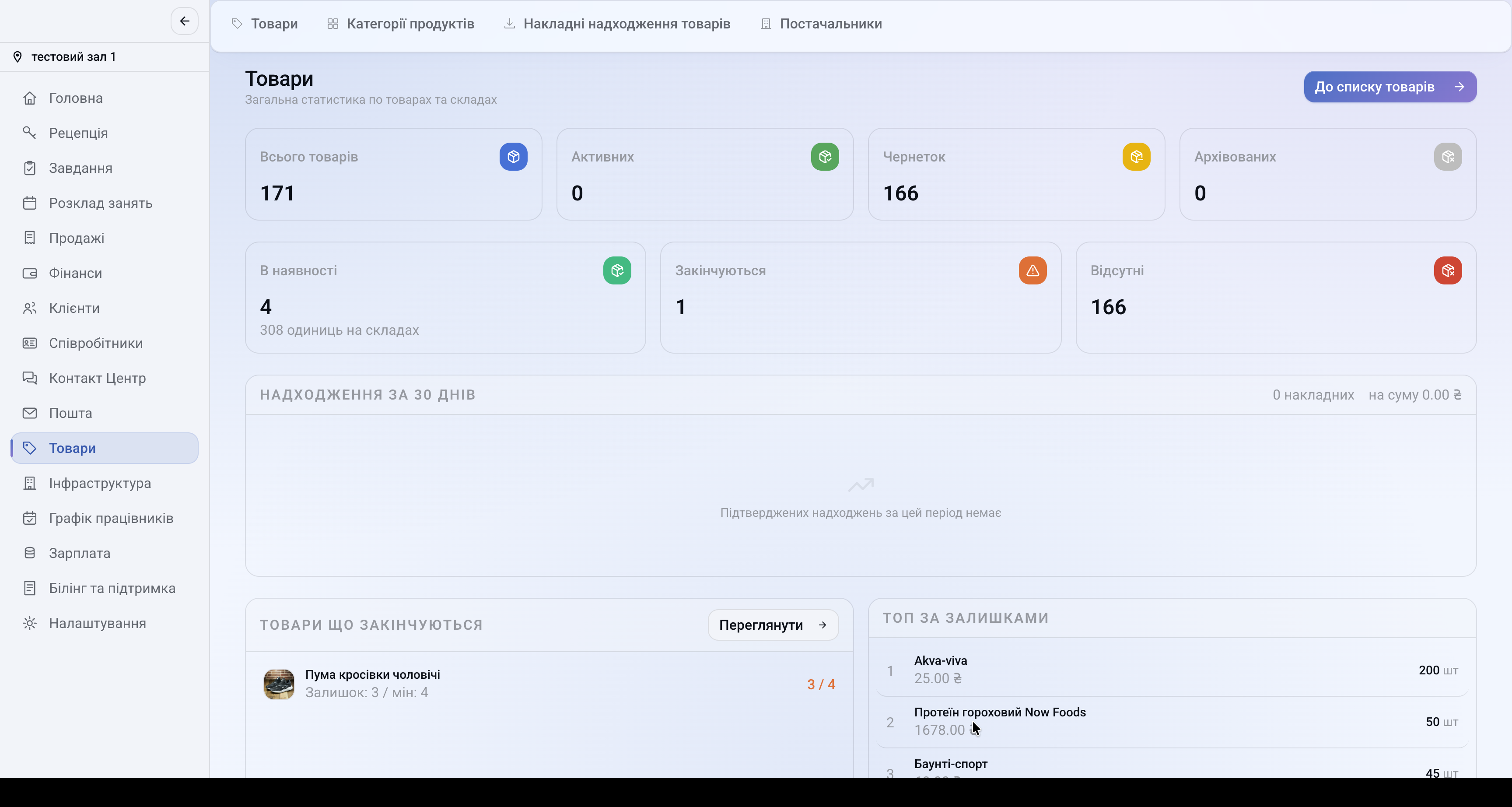Click the gray box icon in Архівованих card
Screen dimensions: 1512x807
(x=1447, y=157)
